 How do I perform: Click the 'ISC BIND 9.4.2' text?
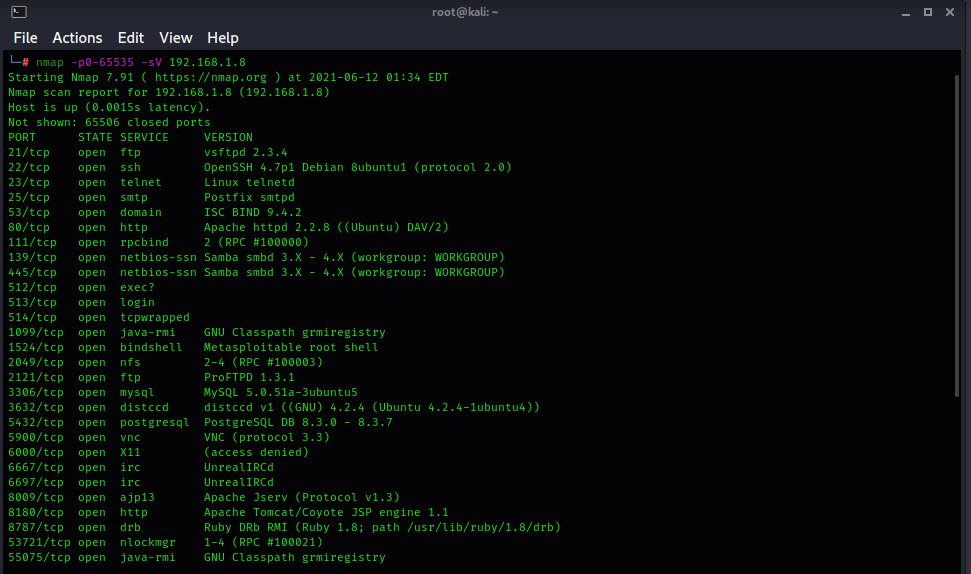pos(253,212)
